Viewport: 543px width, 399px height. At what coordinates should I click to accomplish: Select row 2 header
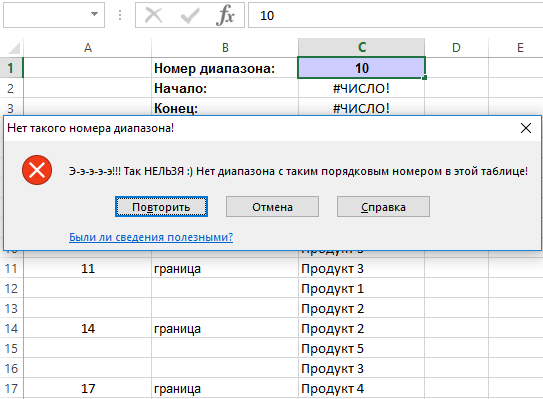(x=11, y=88)
